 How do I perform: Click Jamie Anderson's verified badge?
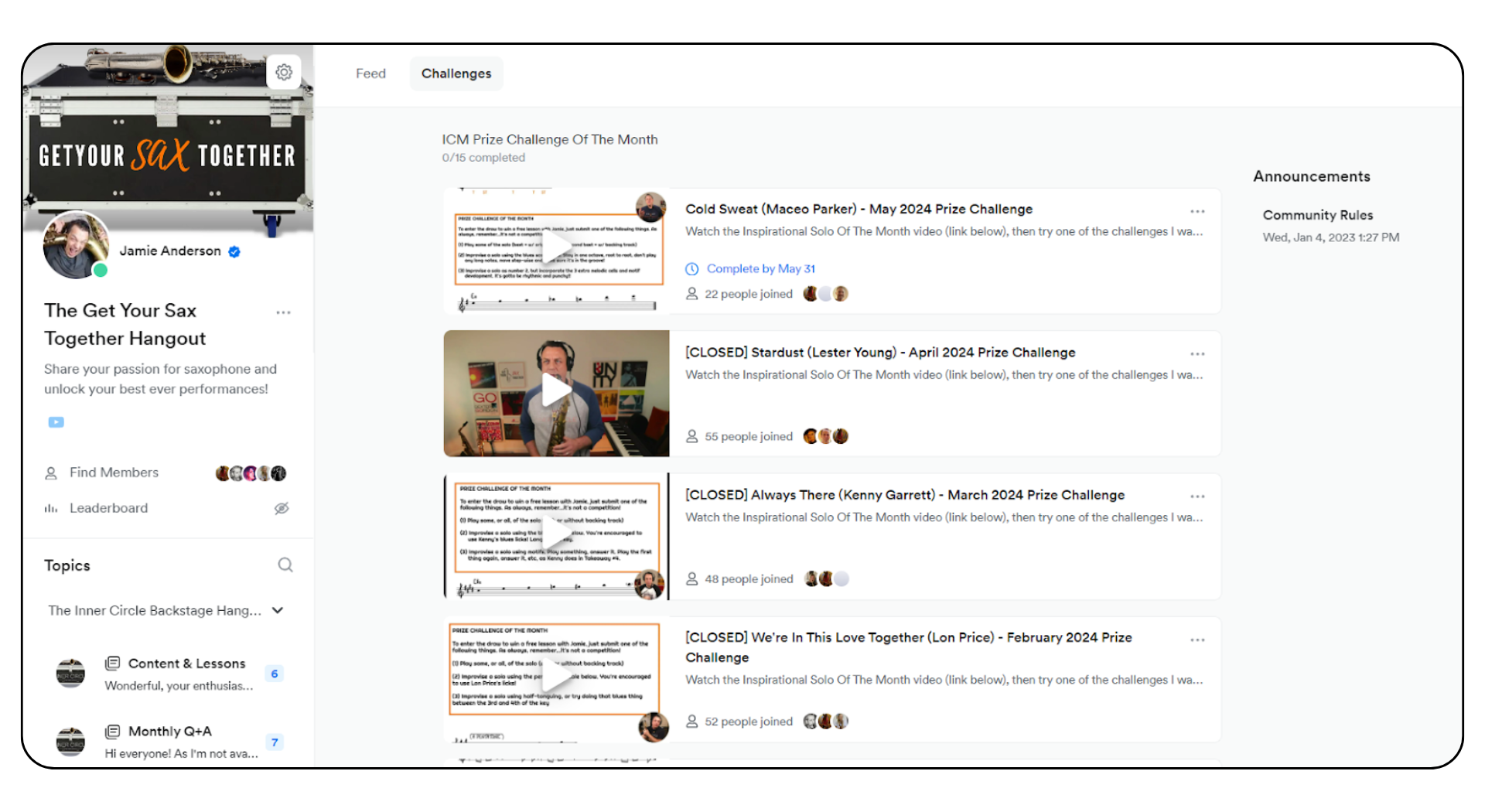pos(234,251)
